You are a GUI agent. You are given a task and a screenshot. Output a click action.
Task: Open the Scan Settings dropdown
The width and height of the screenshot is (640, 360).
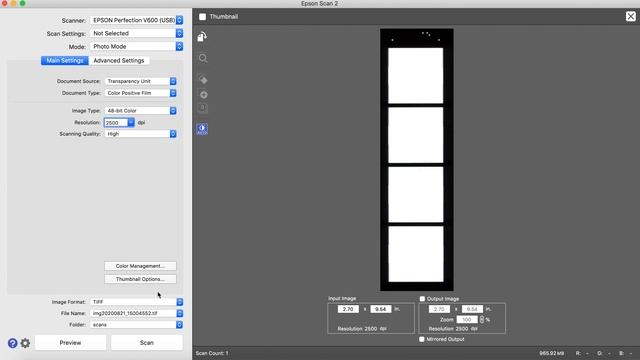[x=136, y=33]
